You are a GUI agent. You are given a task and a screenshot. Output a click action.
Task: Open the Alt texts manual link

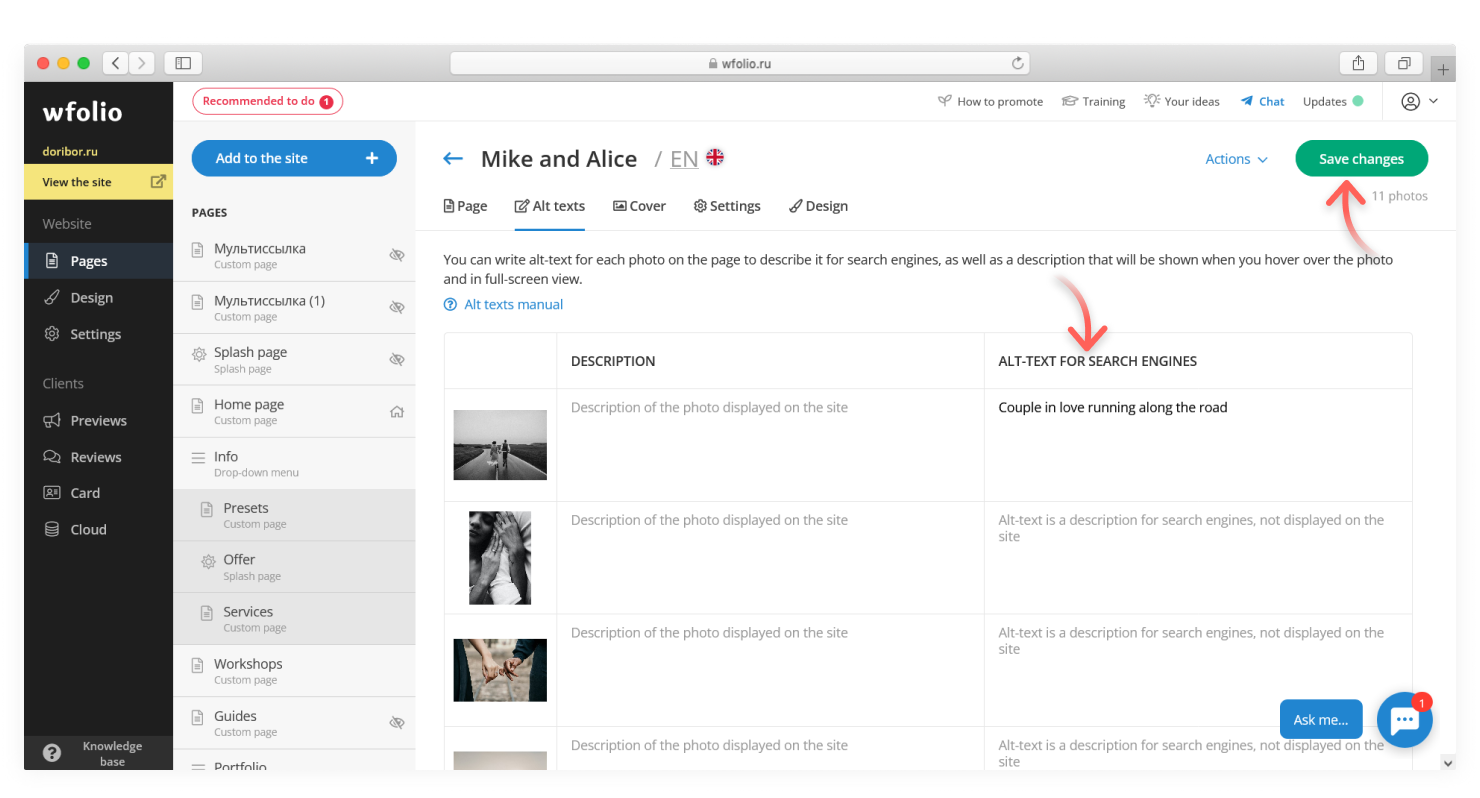[x=504, y=304]
